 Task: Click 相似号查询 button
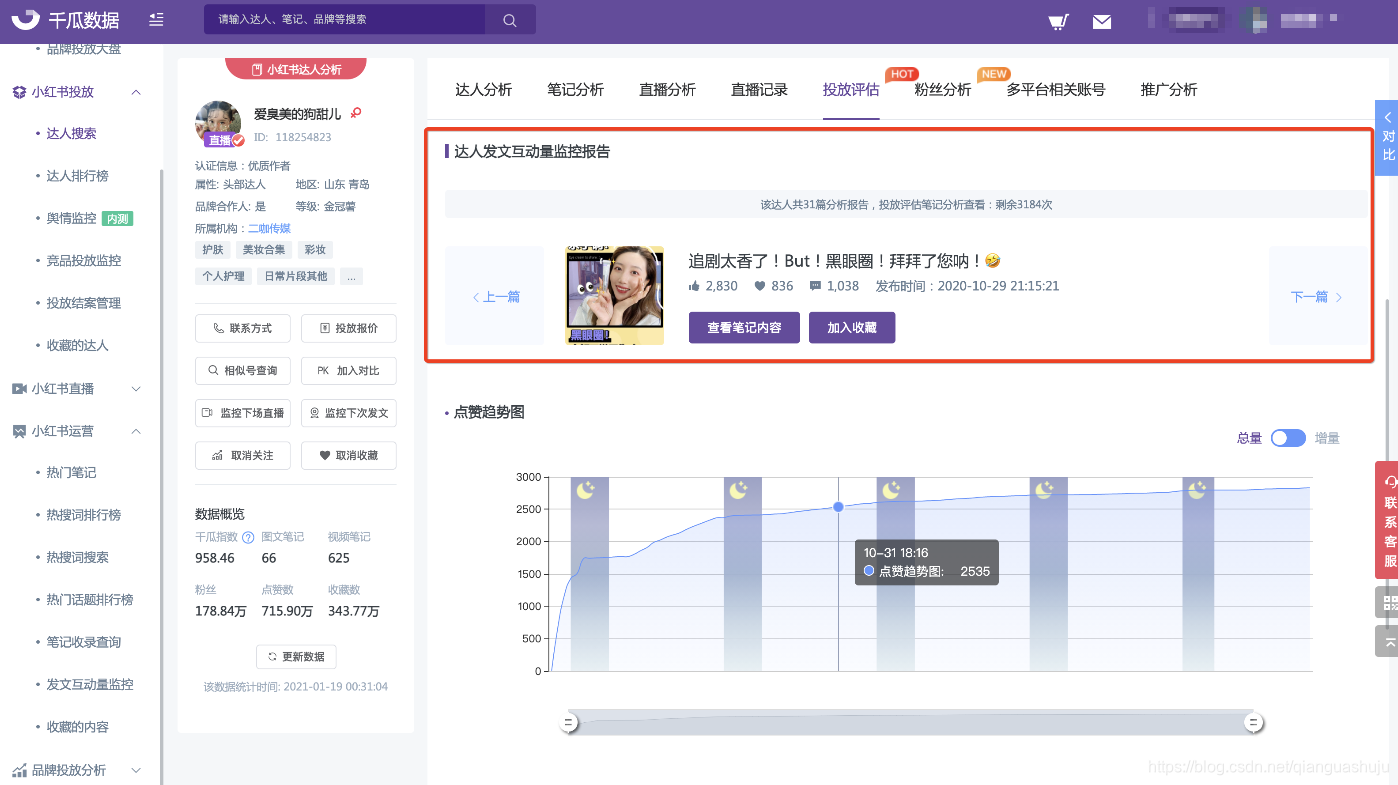(x=243, y=370)
